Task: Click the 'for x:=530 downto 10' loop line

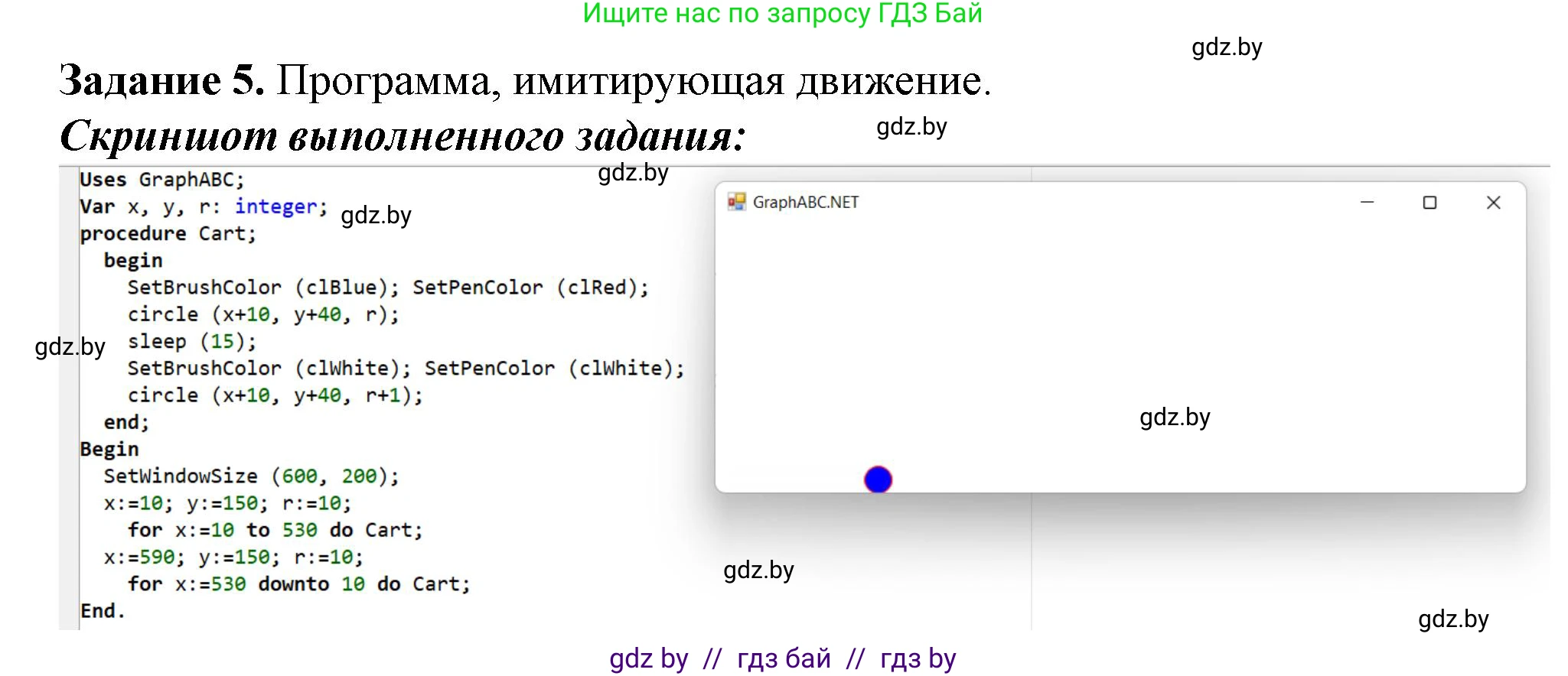Action: point(298,584)
